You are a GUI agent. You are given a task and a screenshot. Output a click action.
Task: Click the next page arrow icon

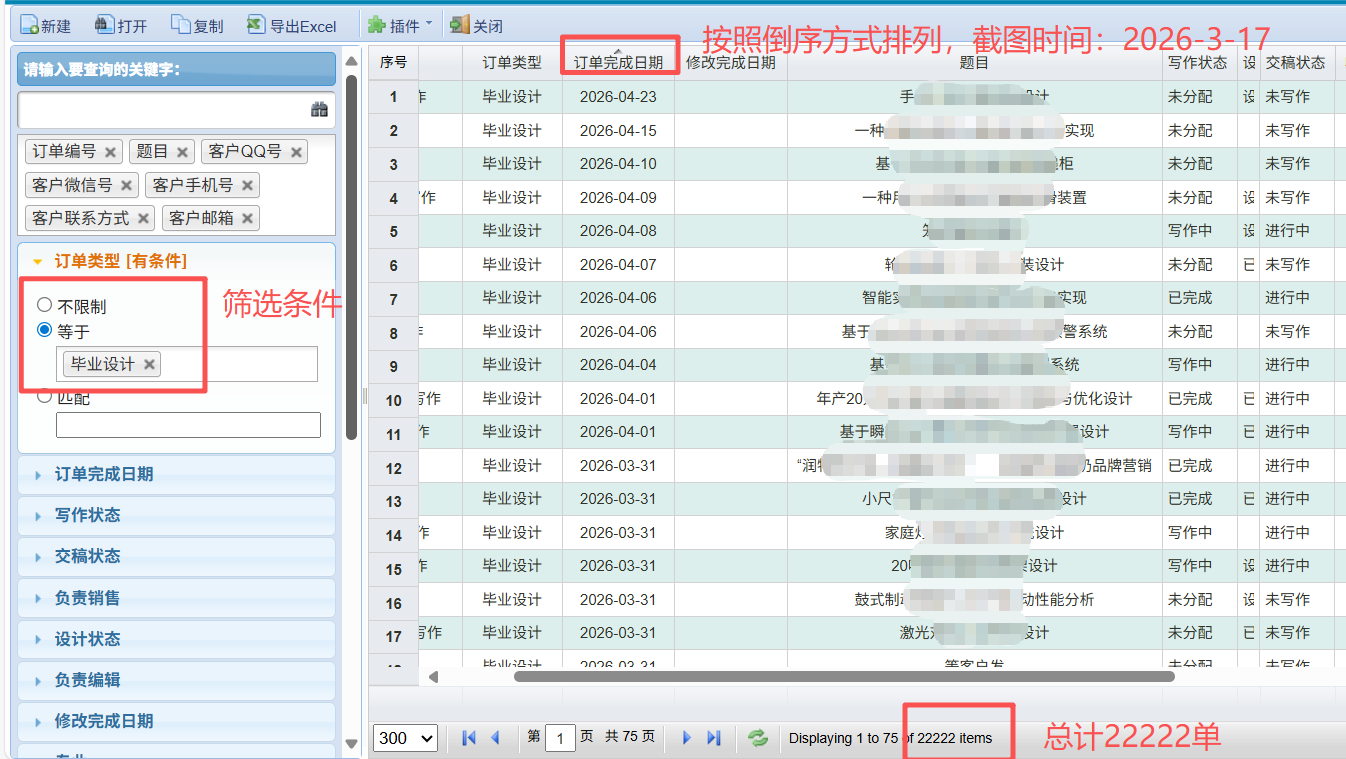click(686, 737)
